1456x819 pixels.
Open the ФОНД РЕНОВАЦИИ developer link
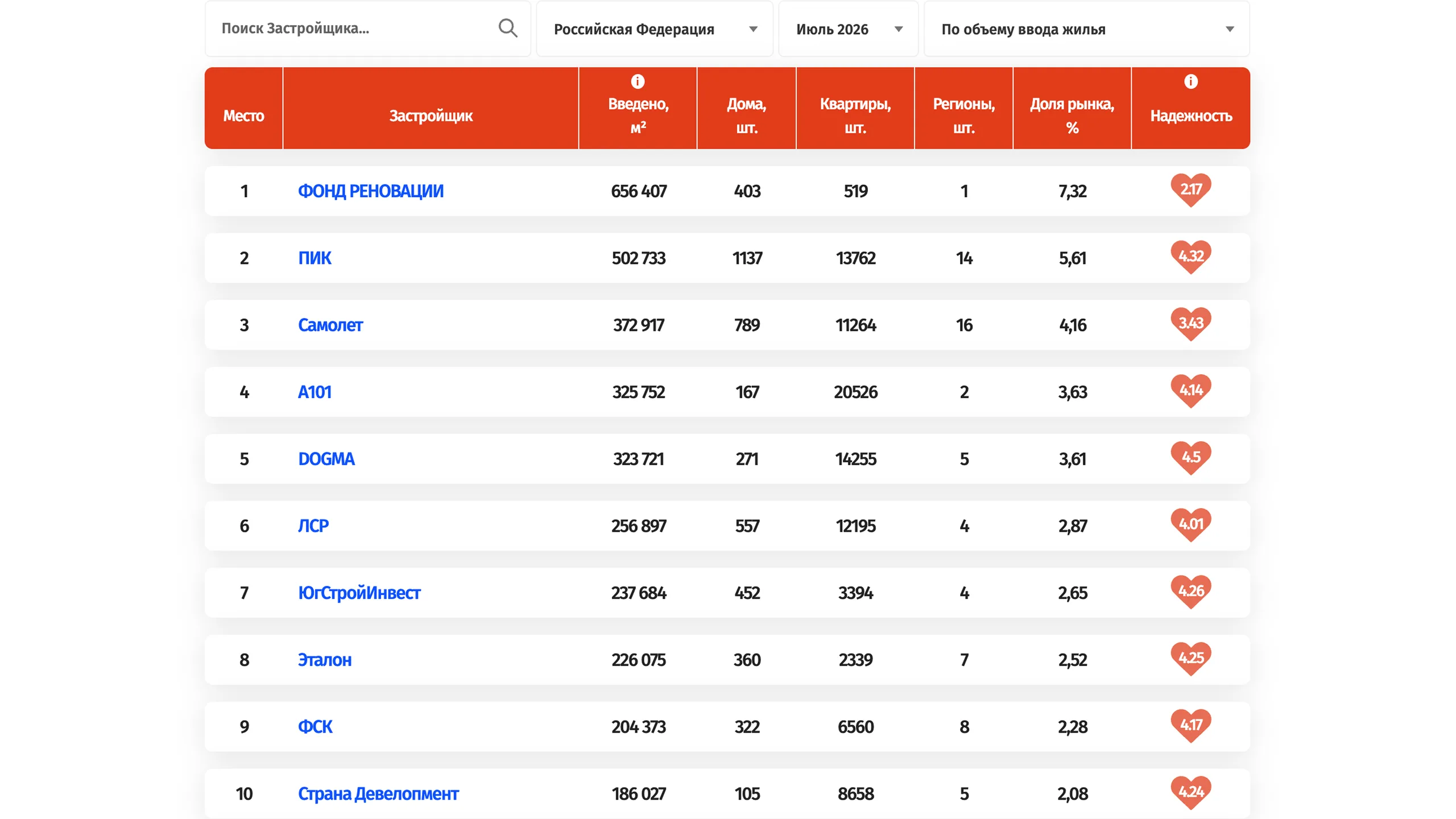[370, 191]
